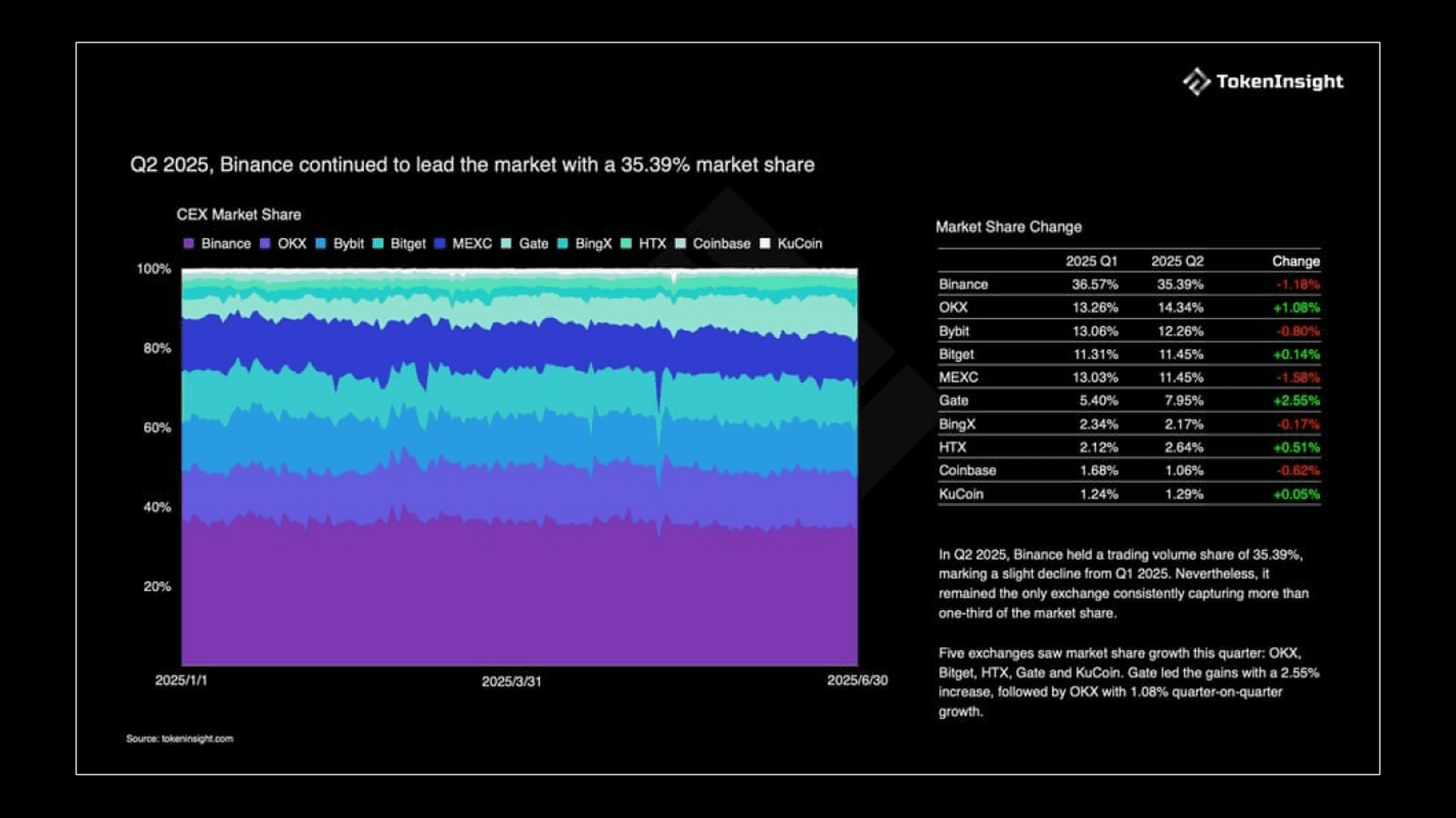This screenshot has height=818, width=1456.
Task: Select the MEXC legend swatch
Action: pyautogui.click(x=439, y=243)
